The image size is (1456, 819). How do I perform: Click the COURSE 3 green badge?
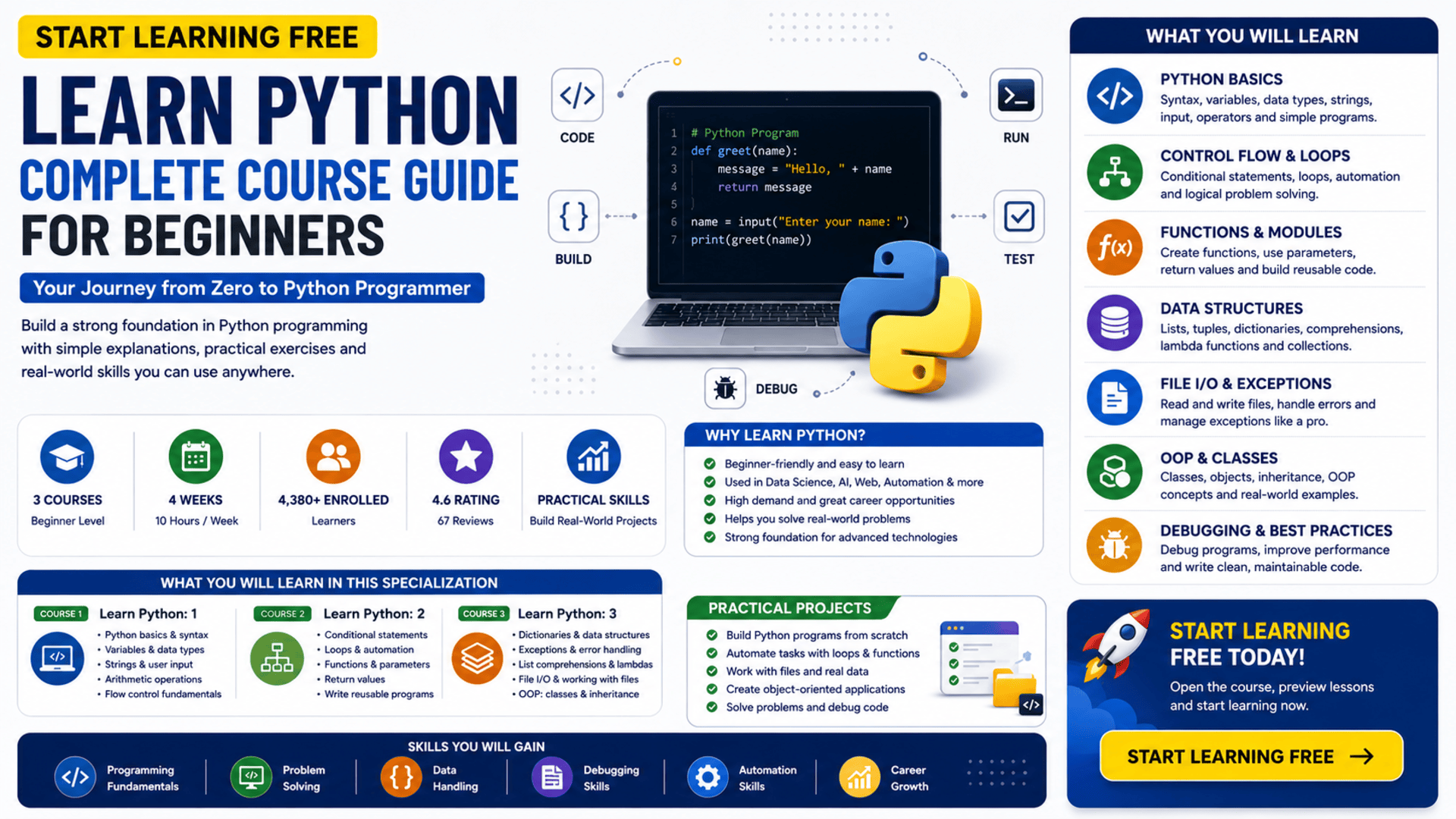tap(484, 613)
